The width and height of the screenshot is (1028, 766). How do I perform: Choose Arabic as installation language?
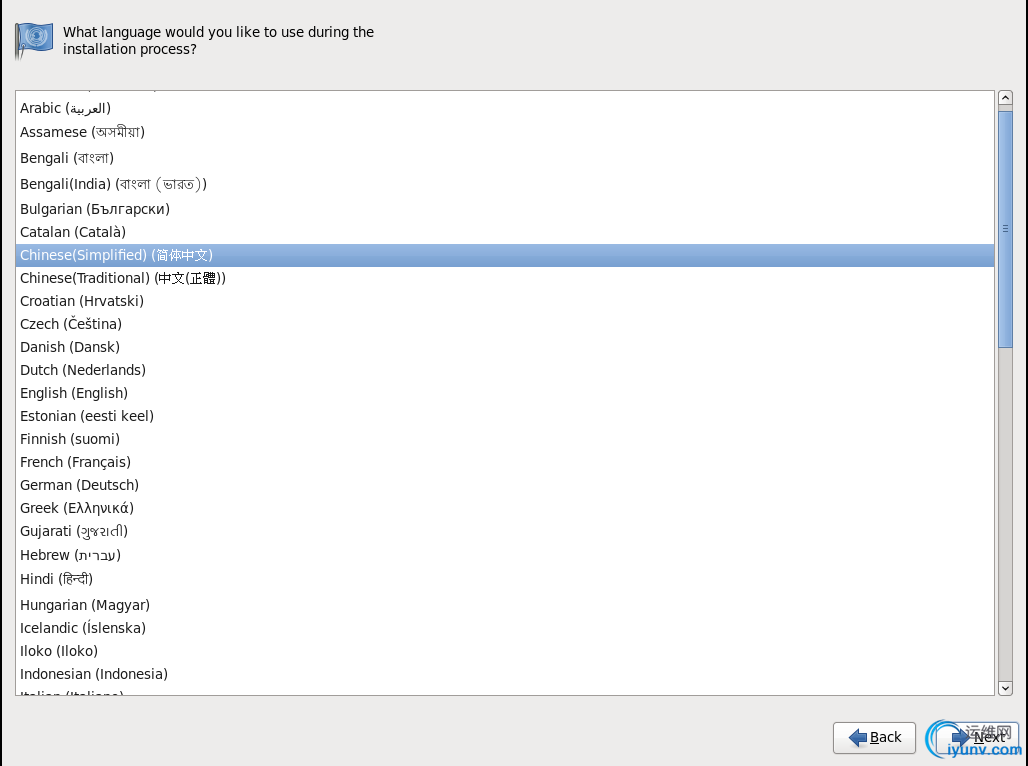pos(505,108)
